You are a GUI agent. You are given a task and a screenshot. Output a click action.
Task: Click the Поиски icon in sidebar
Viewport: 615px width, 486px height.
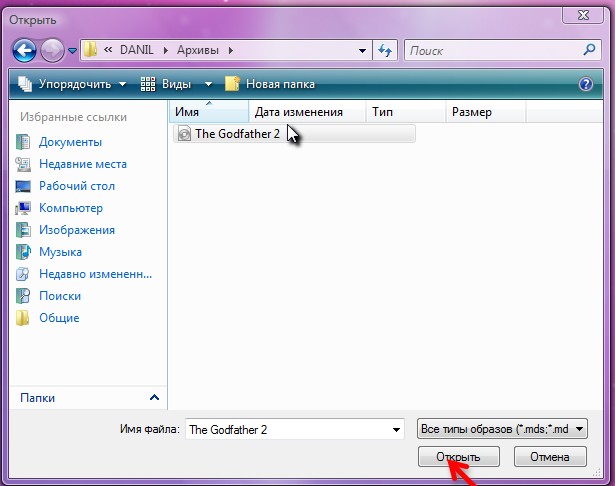pos(23,296)
